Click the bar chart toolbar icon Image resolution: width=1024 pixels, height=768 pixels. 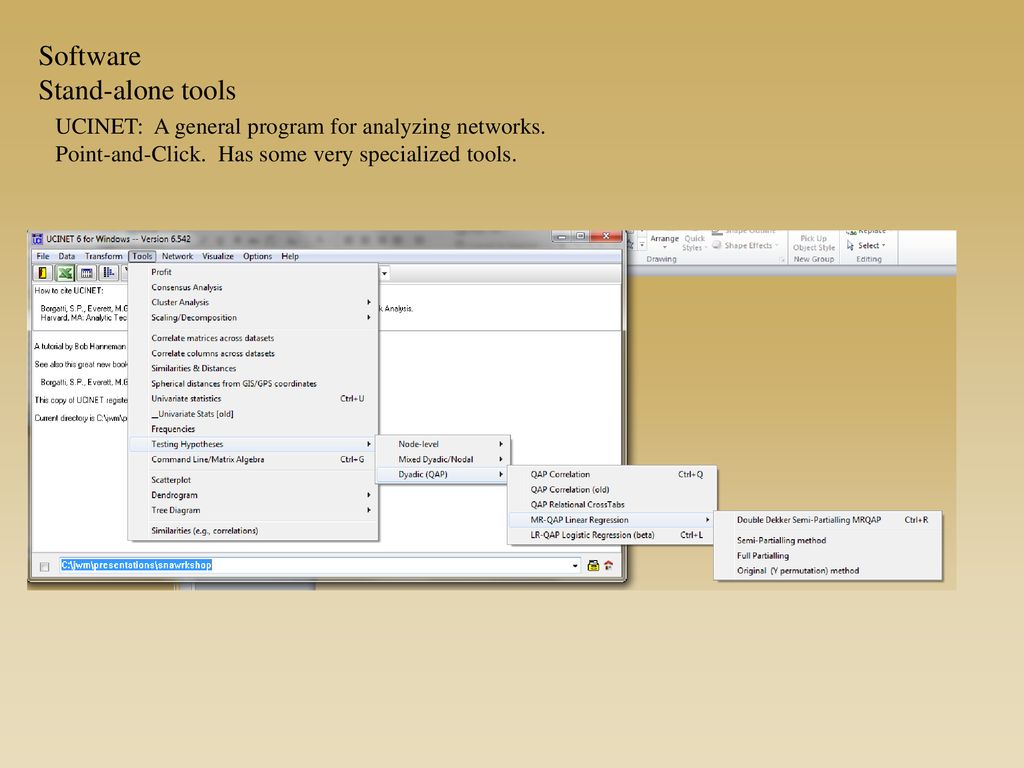[x=108, y=273]
